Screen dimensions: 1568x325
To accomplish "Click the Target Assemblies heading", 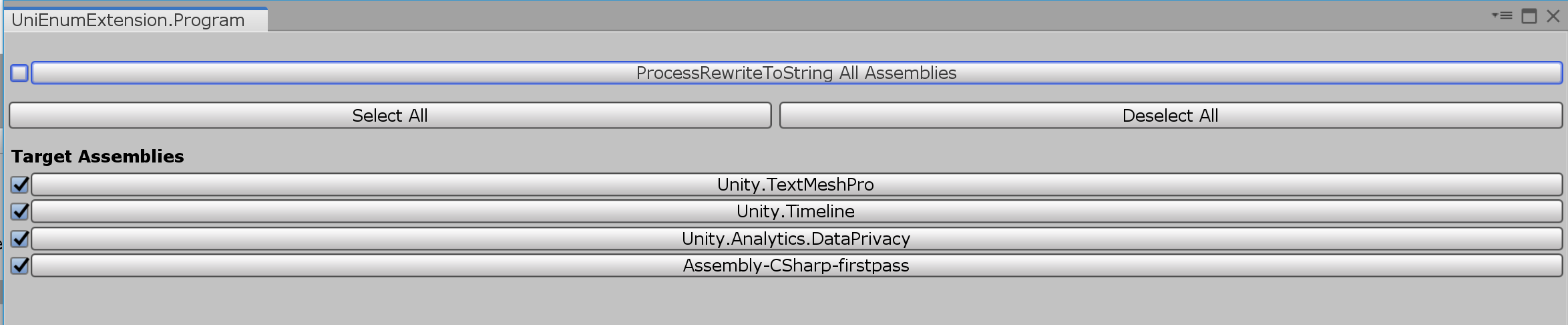I will coord(97,156).
